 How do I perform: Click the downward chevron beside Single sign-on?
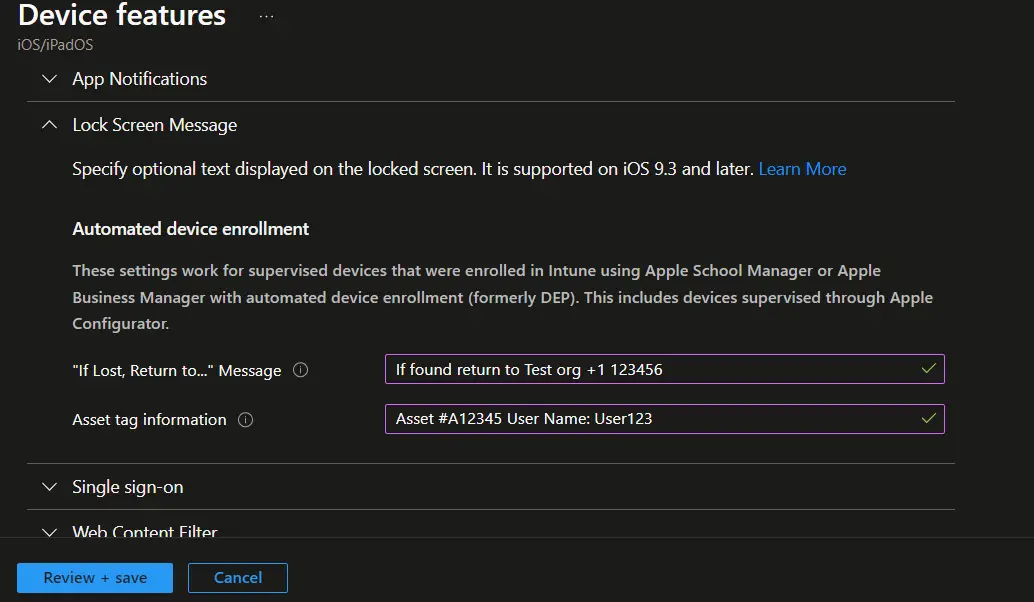pyautogui.click(x=49, y=487)
